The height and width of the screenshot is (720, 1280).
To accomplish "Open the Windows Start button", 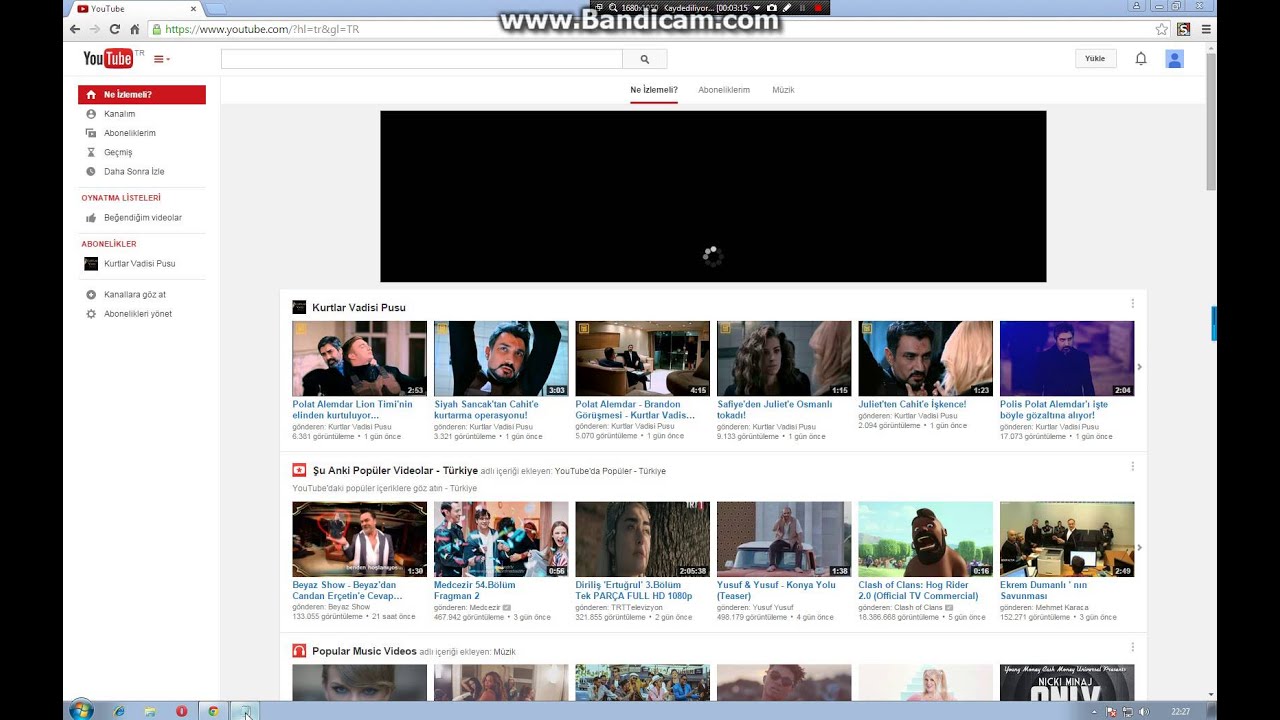I will [81, 710].
